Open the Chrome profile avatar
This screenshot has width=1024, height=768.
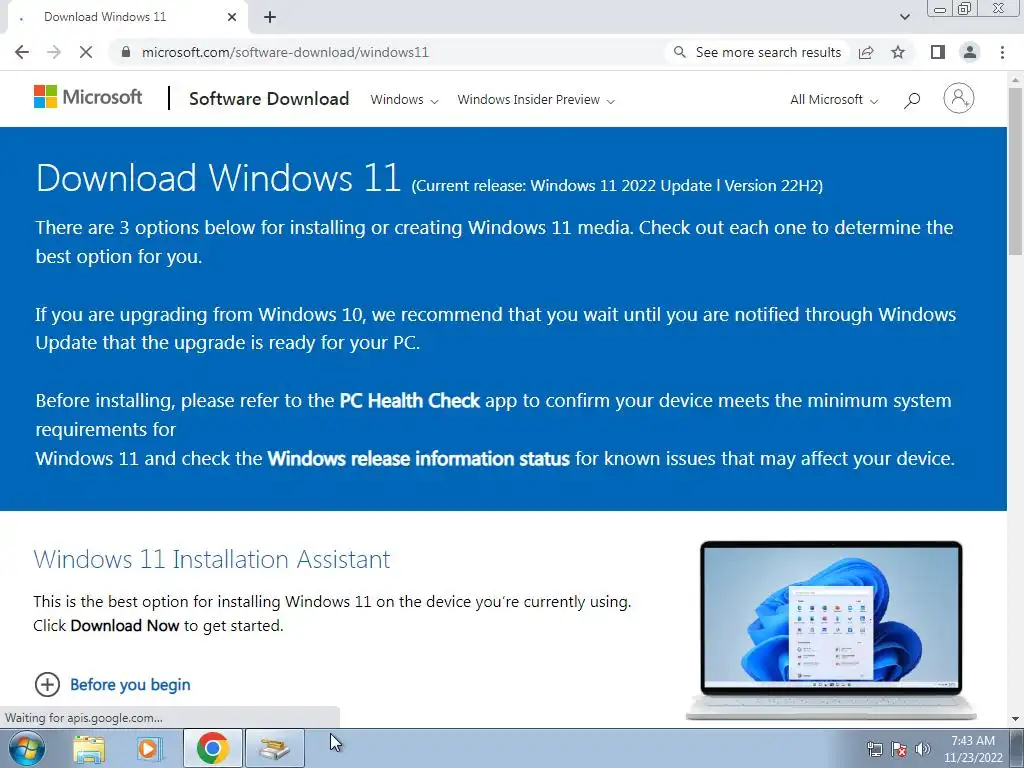click(x=970, y=52)
